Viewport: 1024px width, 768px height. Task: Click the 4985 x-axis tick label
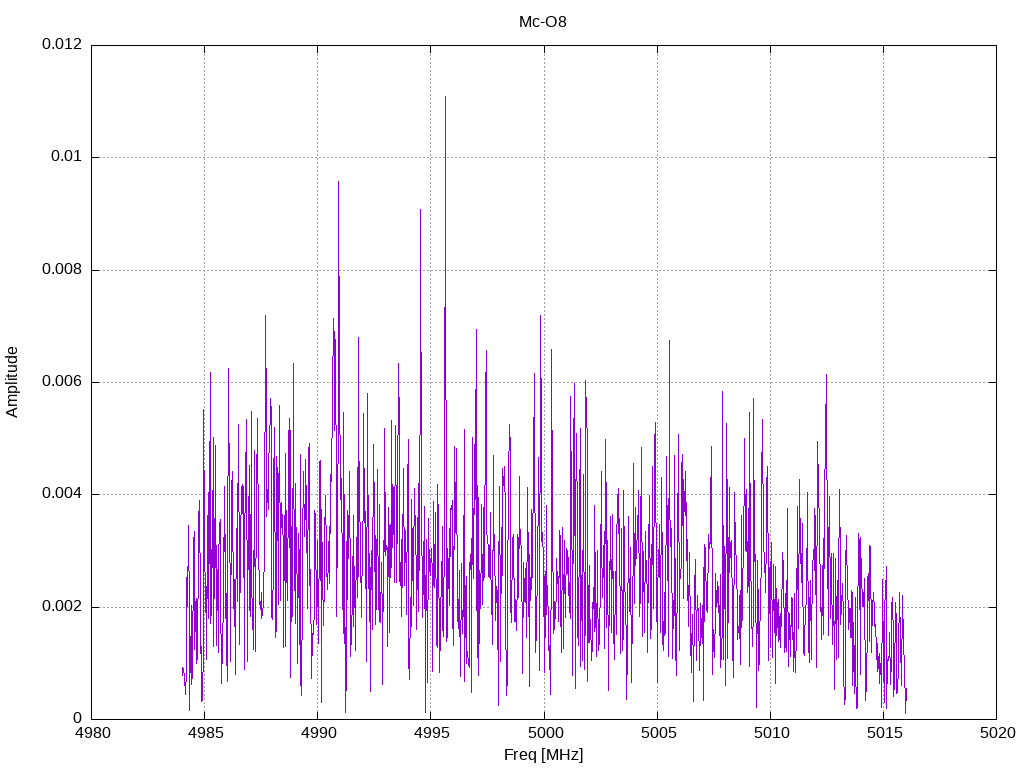pyautogui.click(x=206, y=733)
